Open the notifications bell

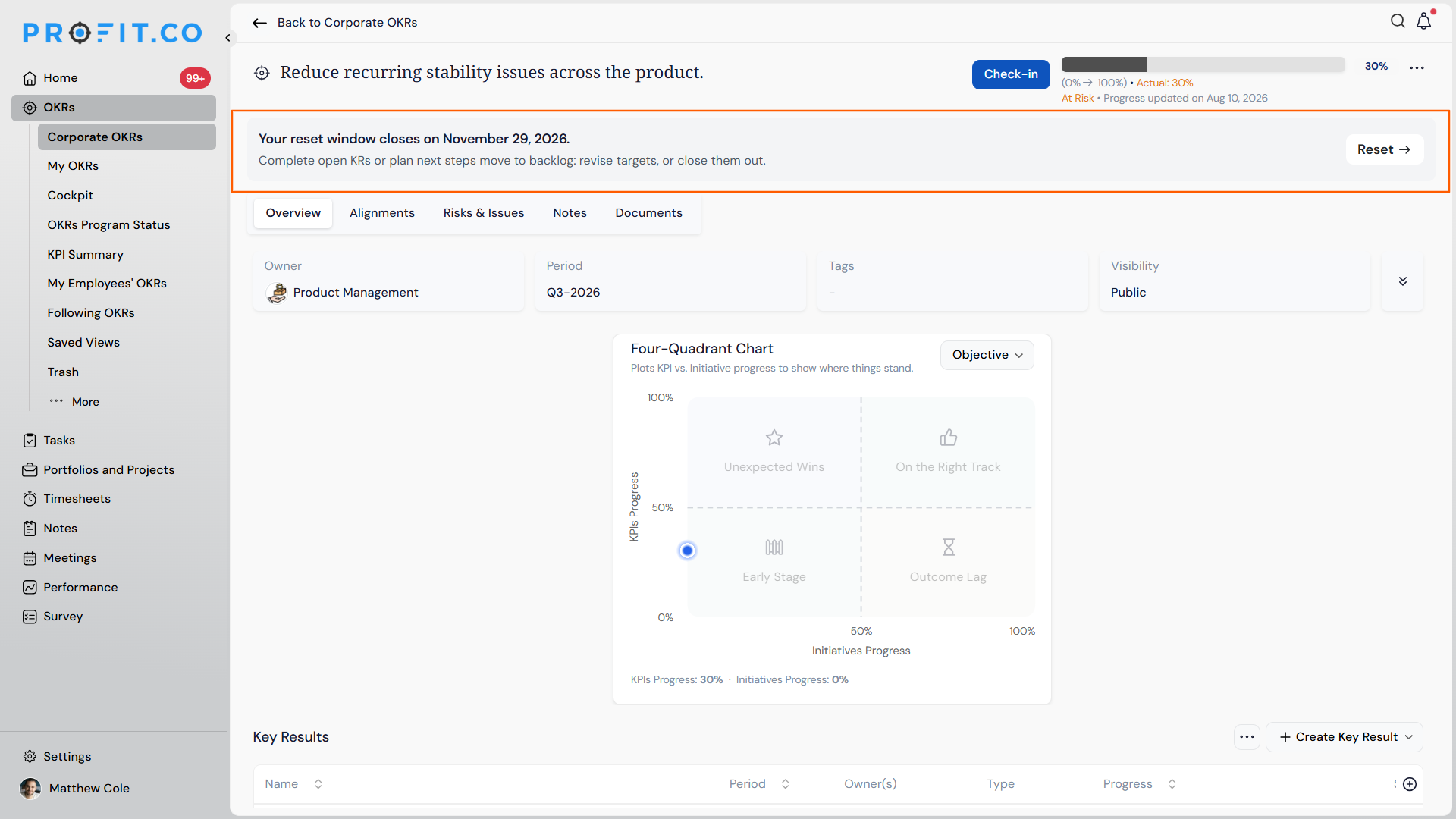coord(1424,21)
